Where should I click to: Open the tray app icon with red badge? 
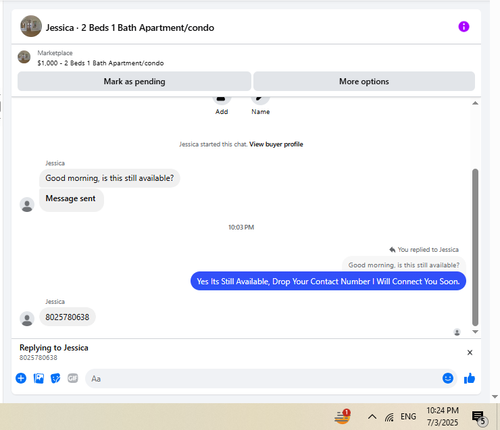pyautogui.click(x=342, y=417)
